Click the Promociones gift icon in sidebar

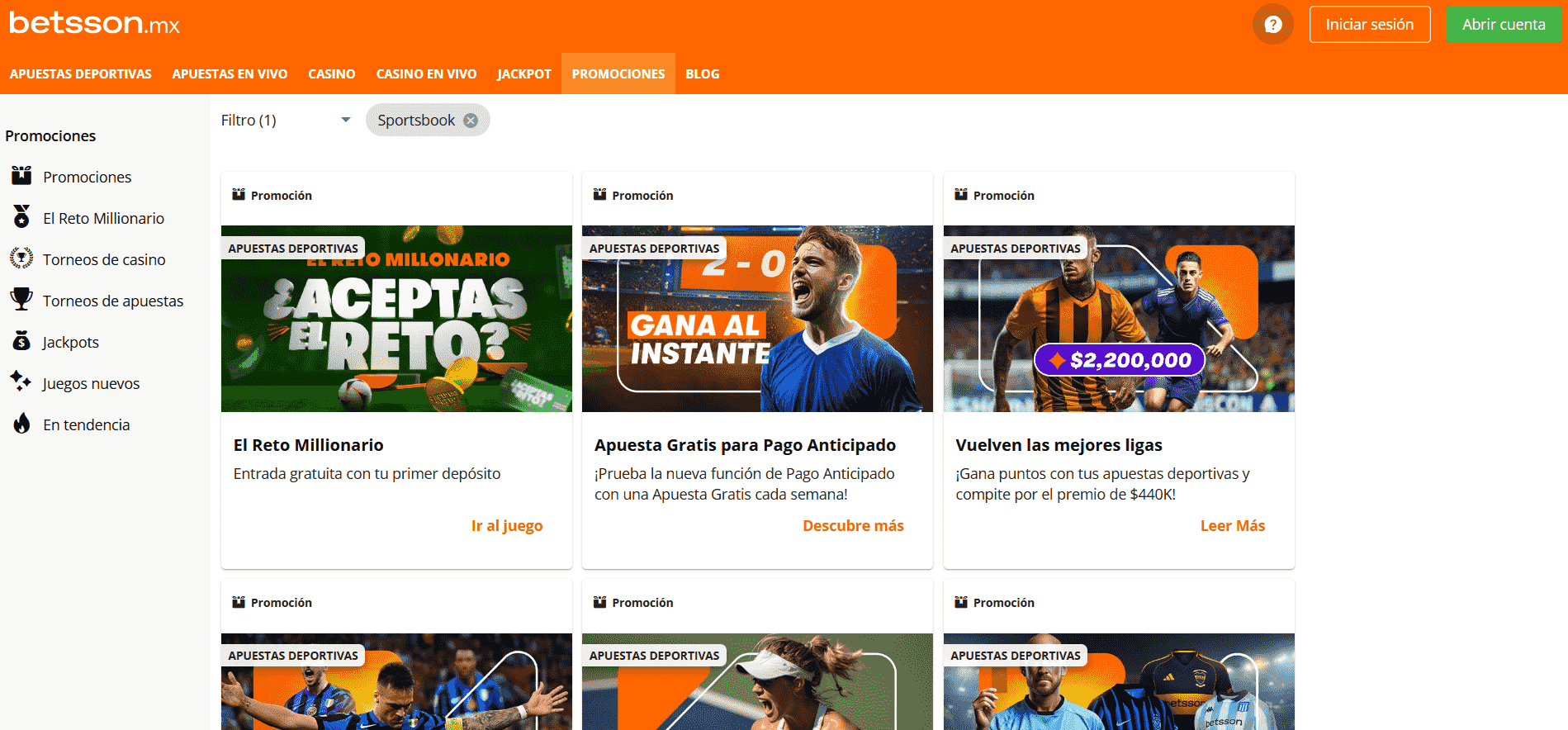tap(21, 176)
